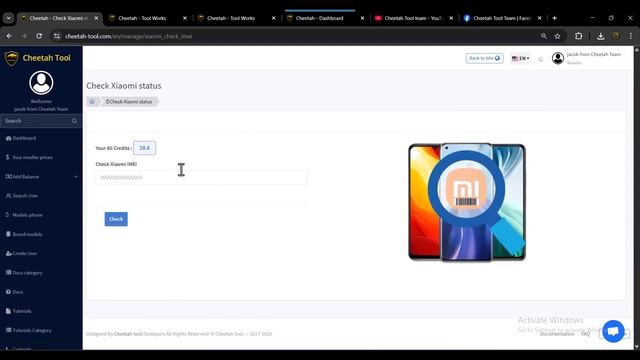Click the Xiaomi phones magnifier image
The height and width of the screenshot is (360, 640).
pyautogui.click(x=467, y=202)
